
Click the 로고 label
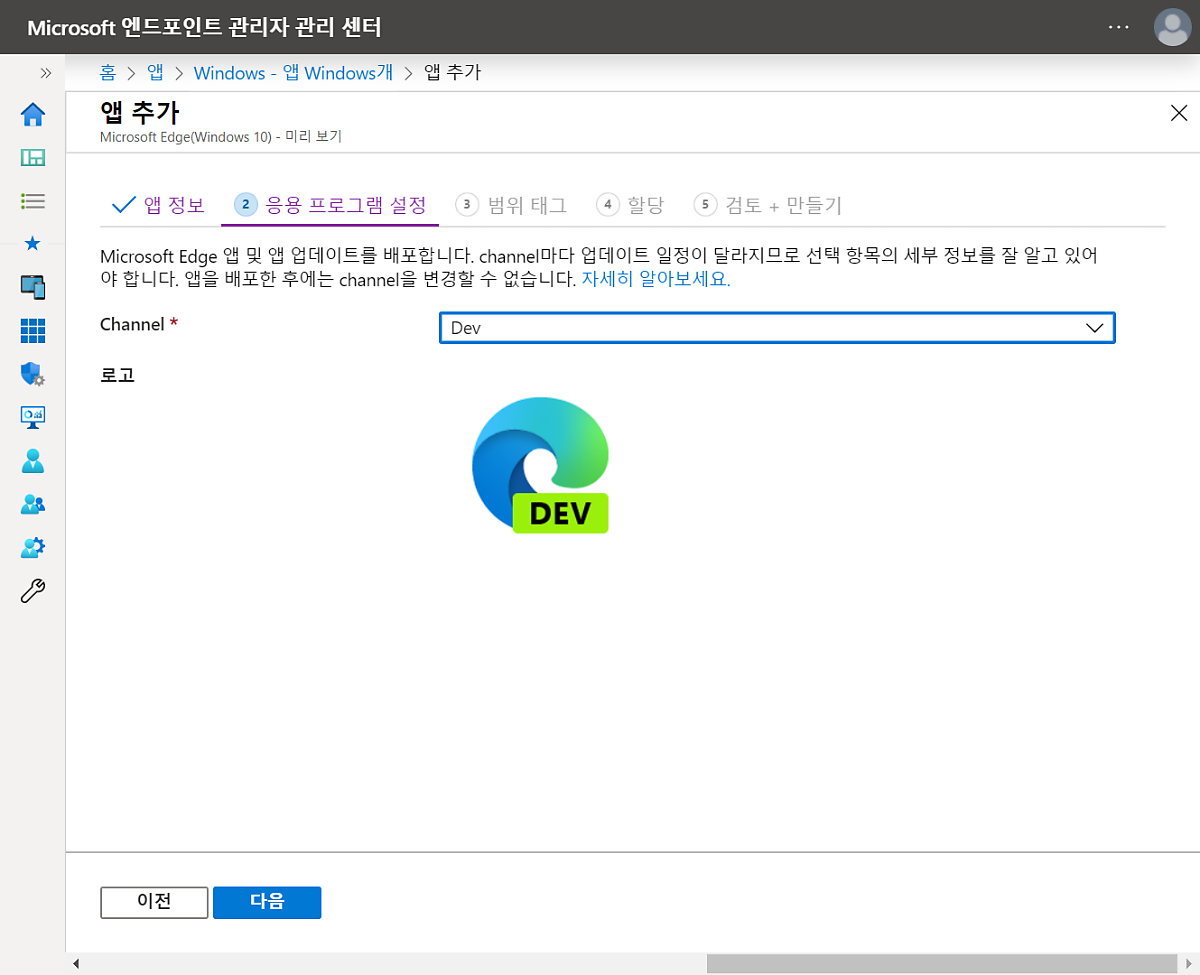117,376
